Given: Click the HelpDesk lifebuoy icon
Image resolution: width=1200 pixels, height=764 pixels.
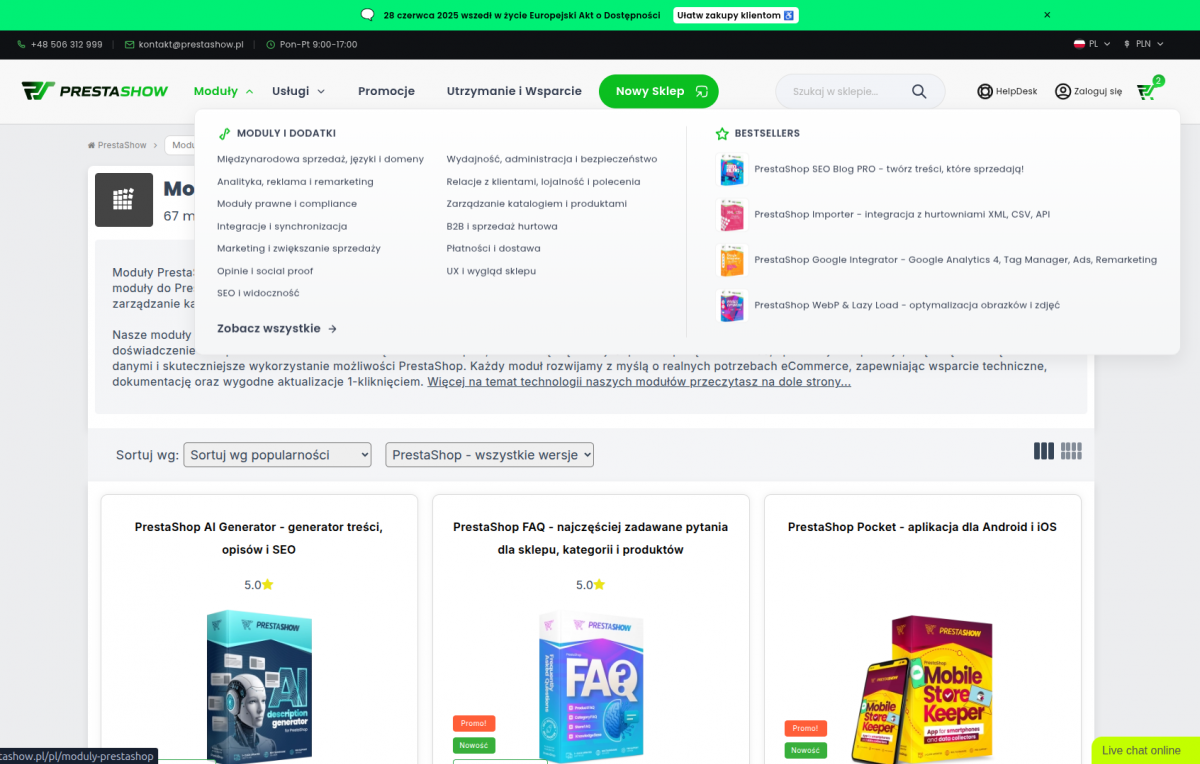Looking at the screenshot, I should (985, 91).
